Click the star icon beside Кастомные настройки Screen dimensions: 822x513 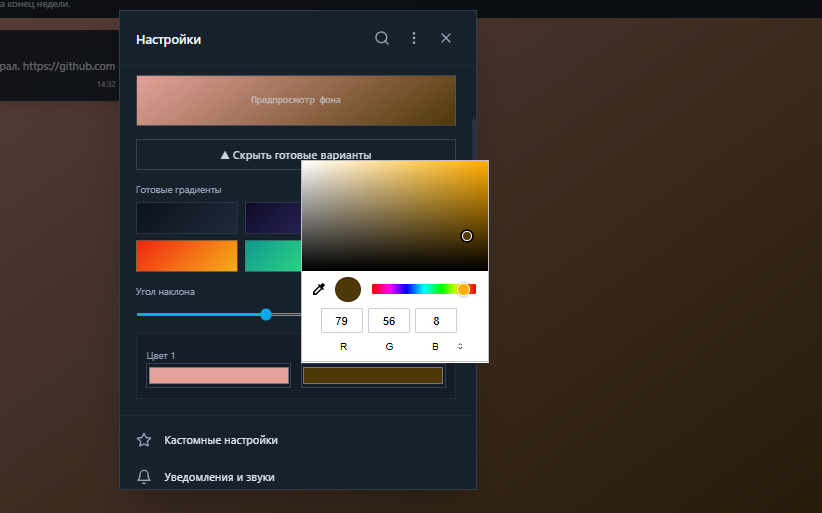click(144, 440)
